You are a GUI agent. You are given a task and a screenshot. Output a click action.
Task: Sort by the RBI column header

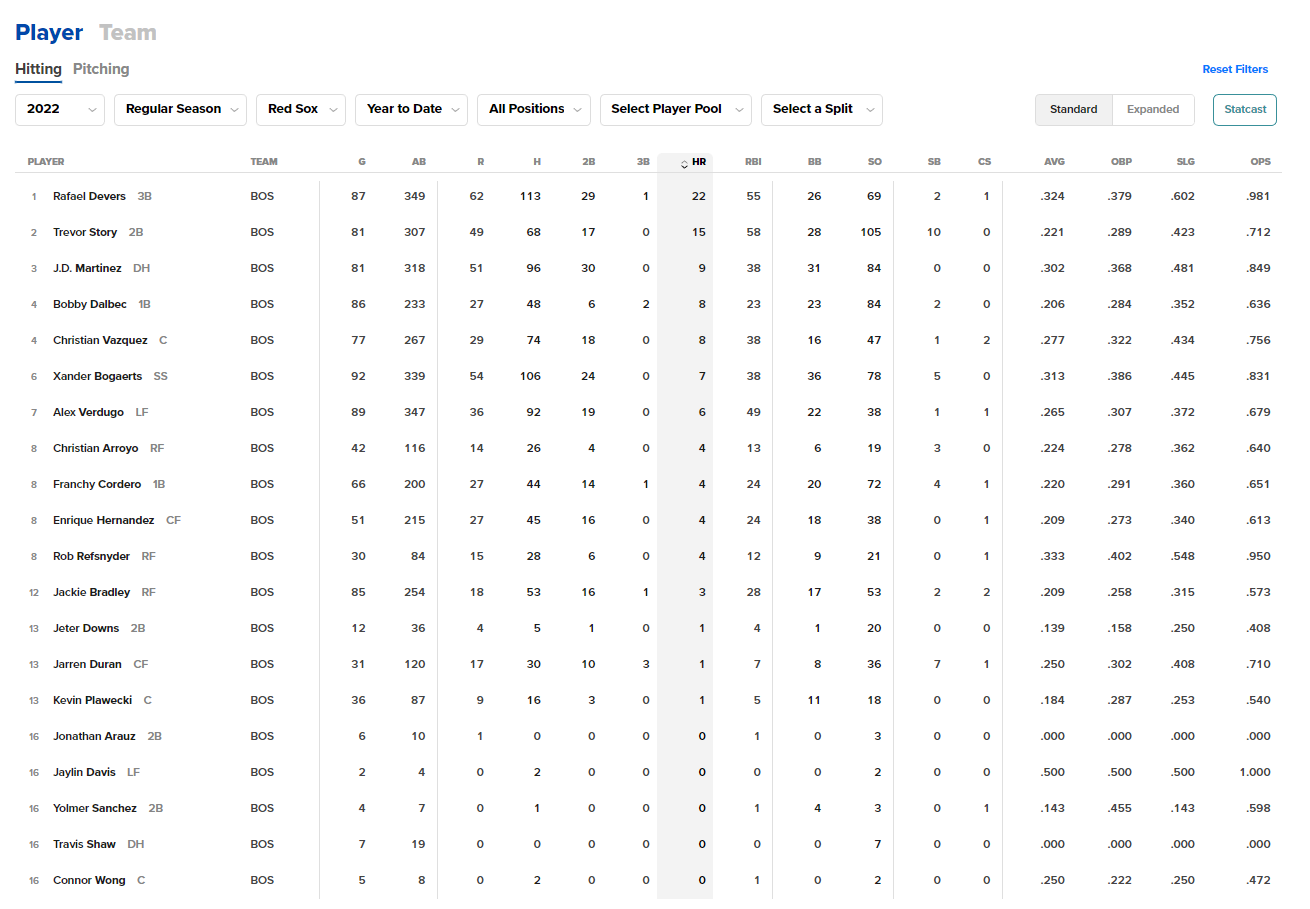[753, 162]
